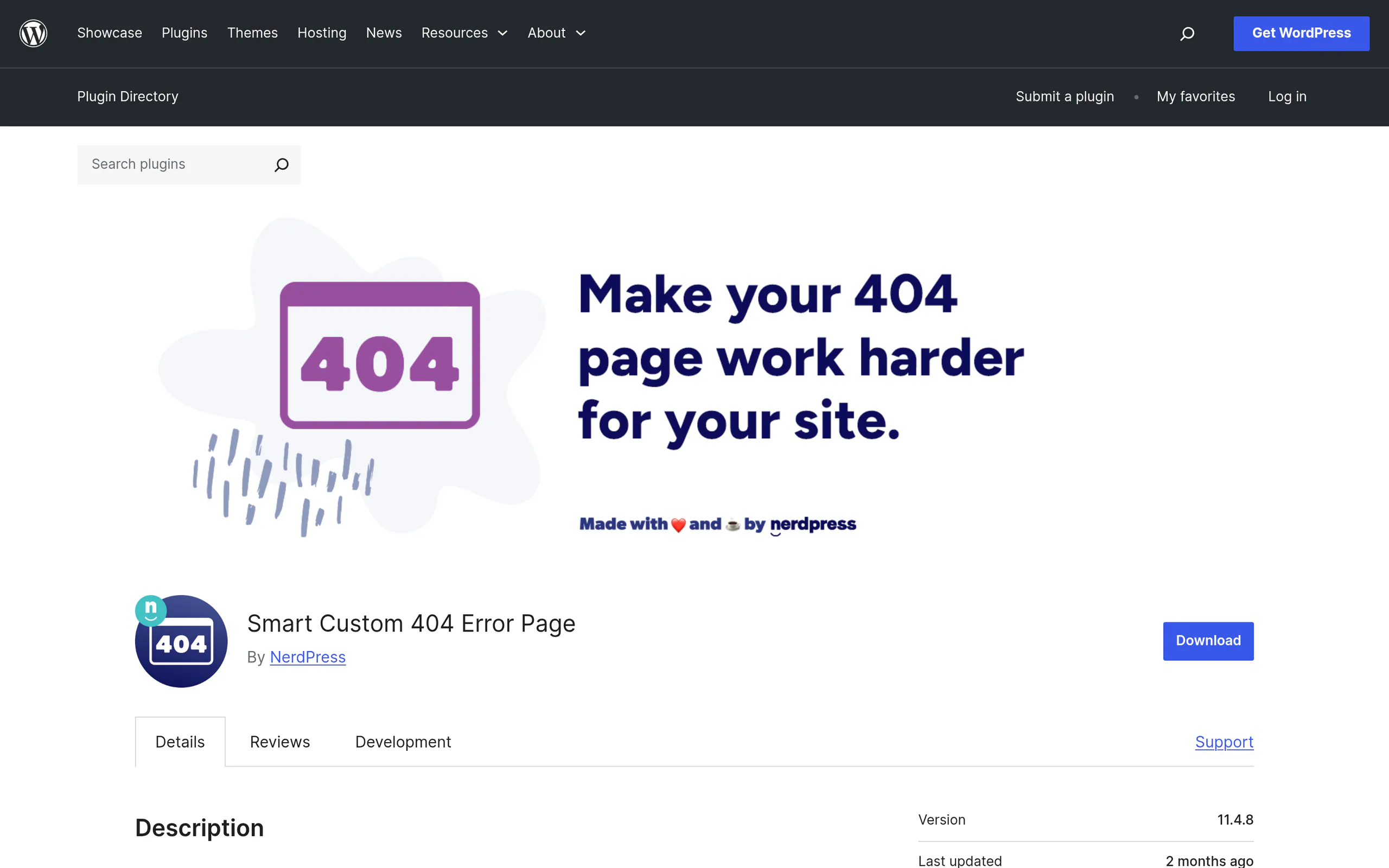Image resolution: width=1389 pixels, height=868 pixels.
Task: Click the Description heading
Action: click(199, 828)
